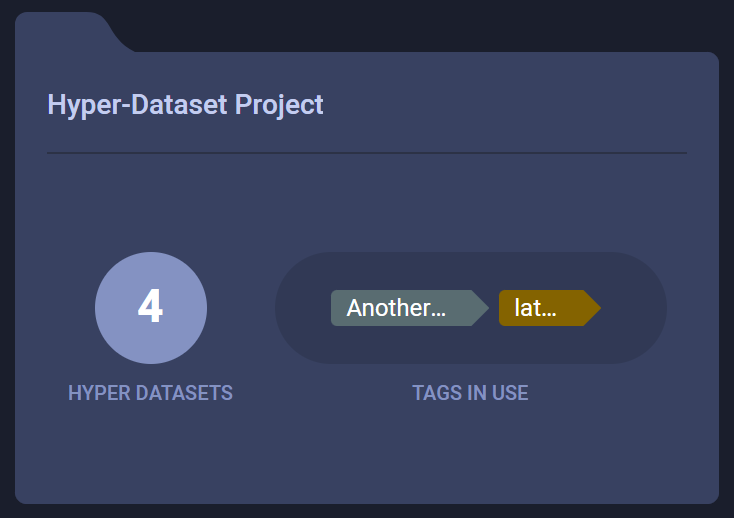Select the orange "lat…" tag

click(540, 308)
